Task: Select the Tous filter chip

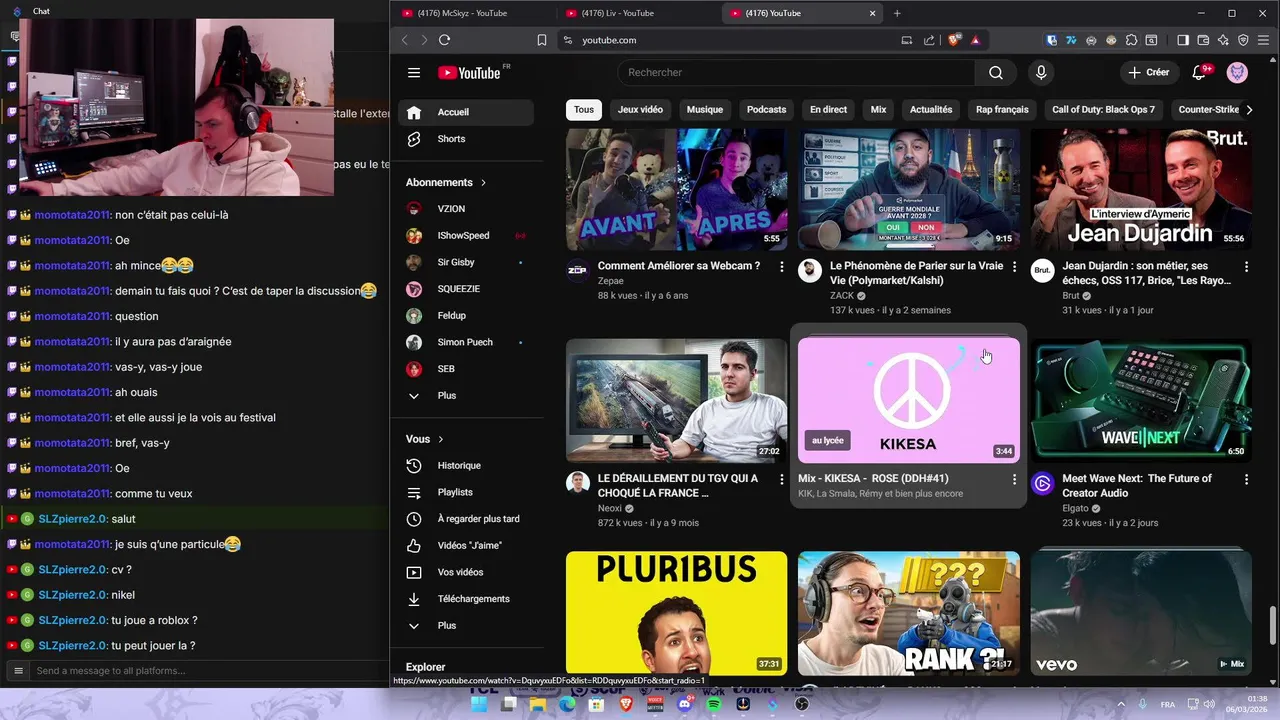Action: [584, 110]
